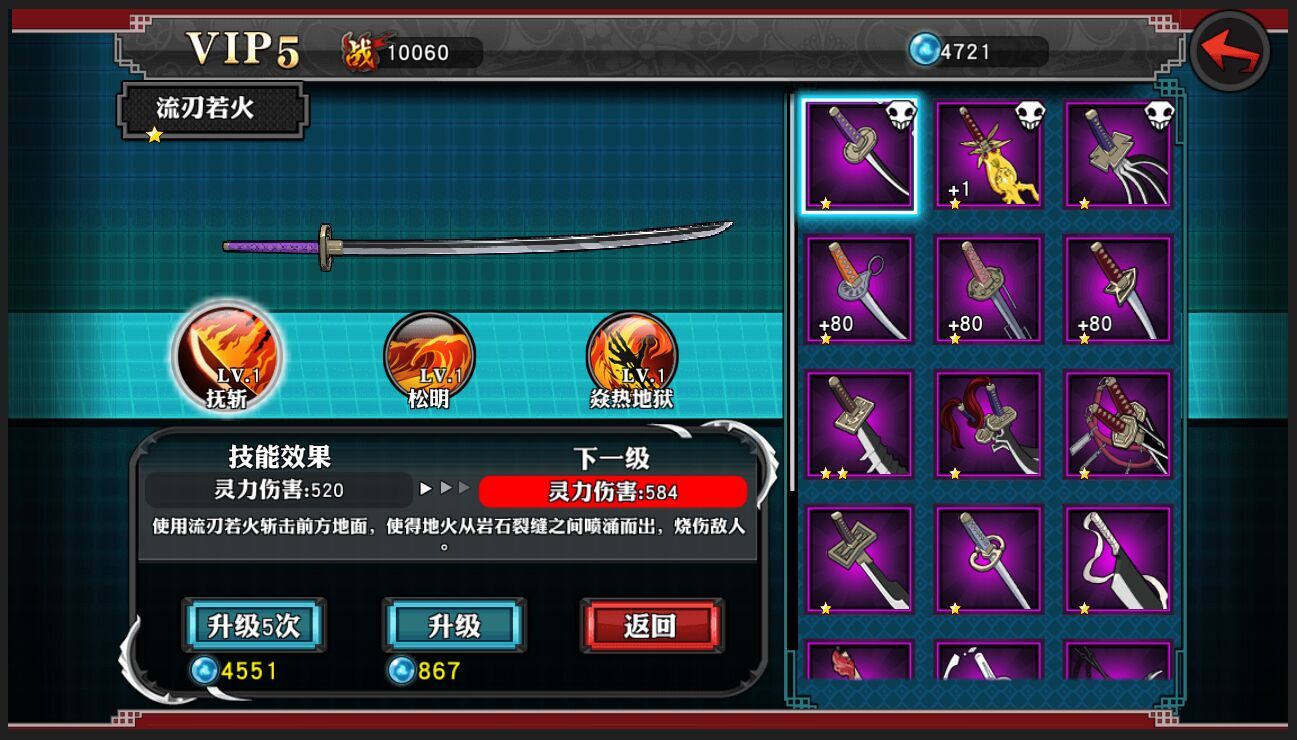This screenshot has height=740, width=1297.
Task: Select the 松明 skill icon
Action: (429, 358)
